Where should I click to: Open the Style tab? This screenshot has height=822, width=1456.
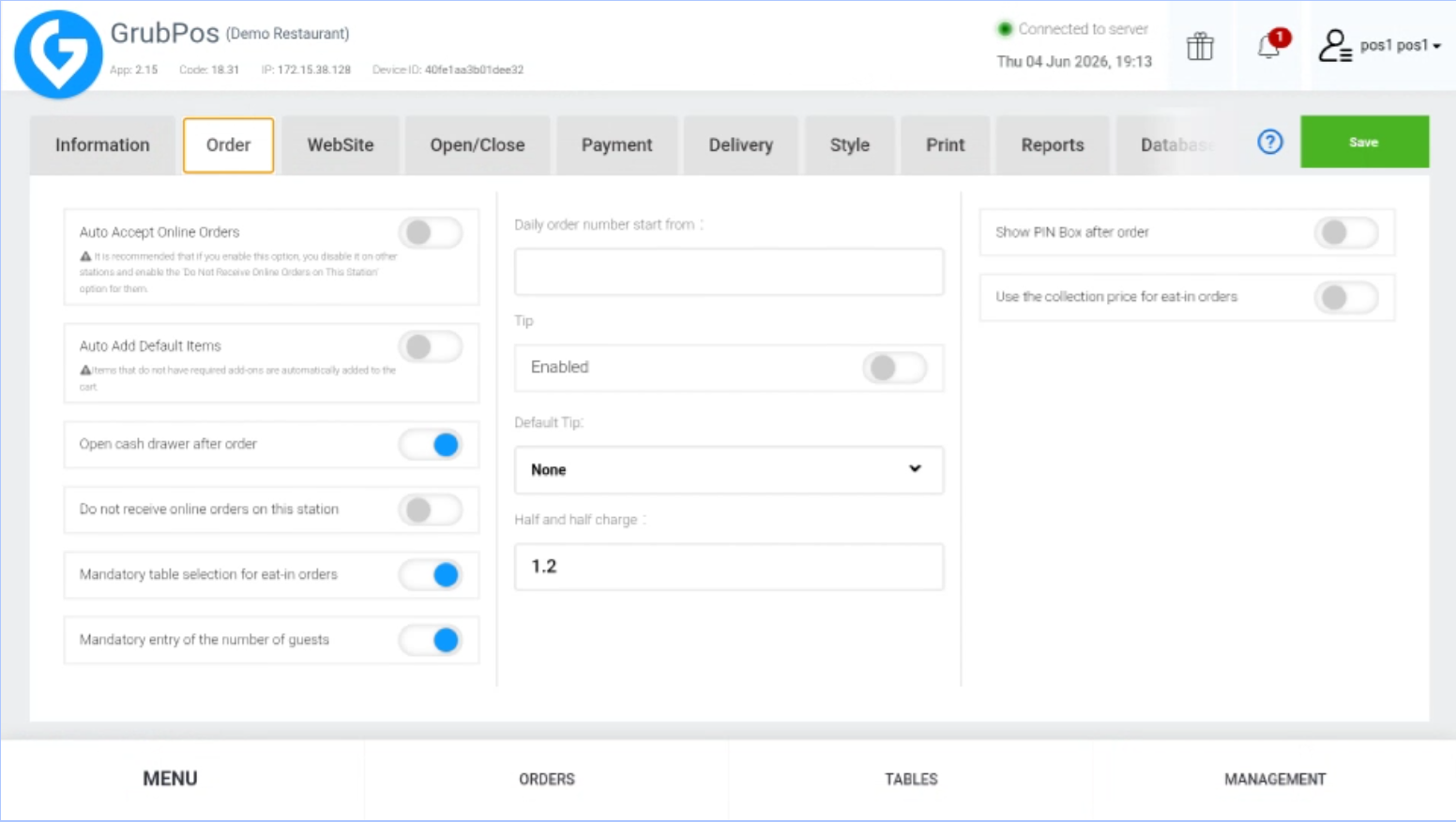point(850,145)
